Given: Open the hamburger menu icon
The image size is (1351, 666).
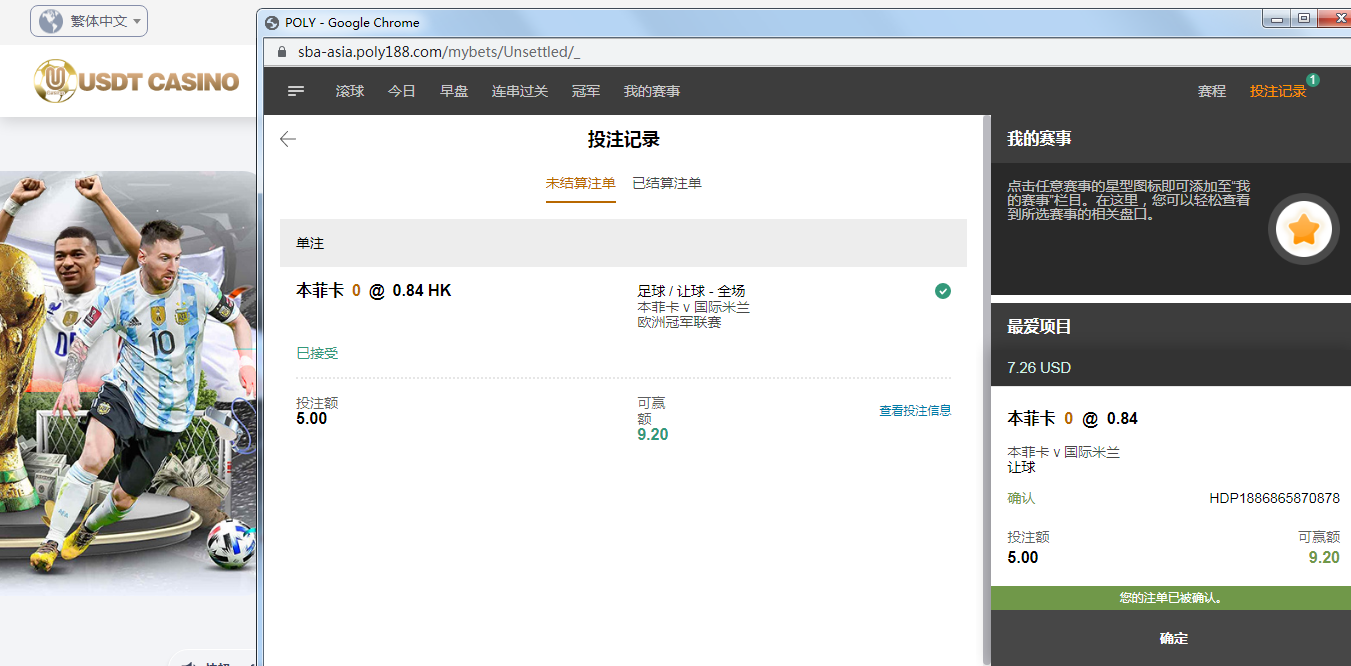Looking at the screenshot, I should tap(296, 91).
